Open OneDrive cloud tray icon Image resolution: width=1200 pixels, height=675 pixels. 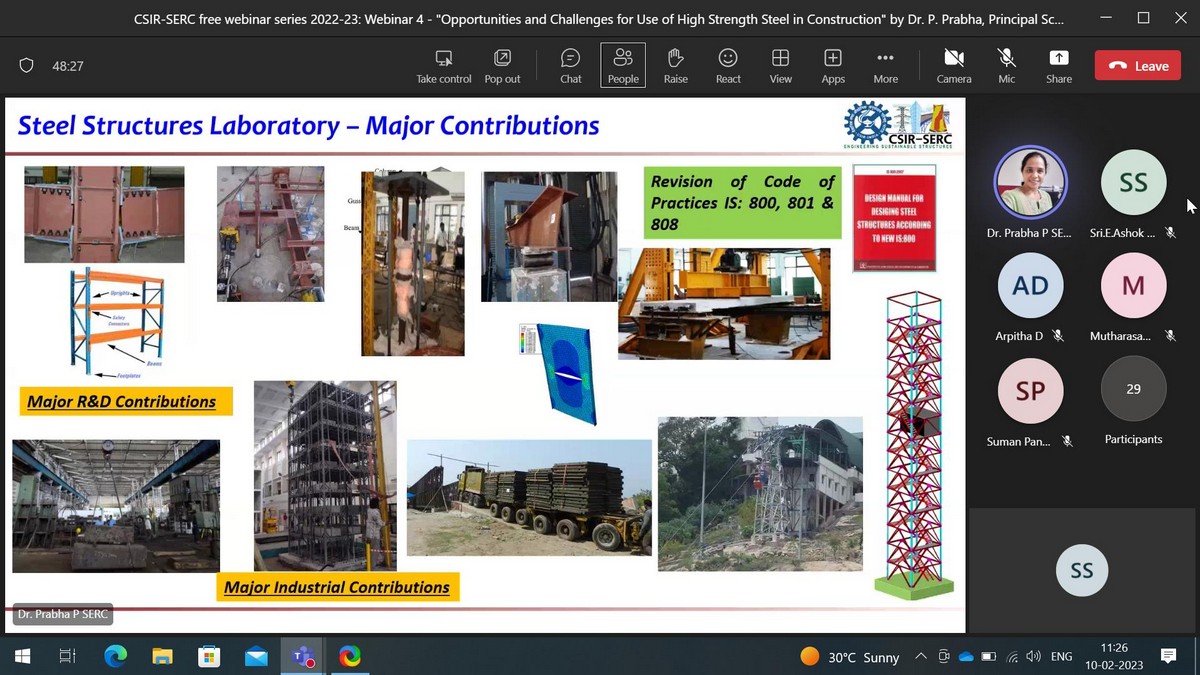point(966,657)
